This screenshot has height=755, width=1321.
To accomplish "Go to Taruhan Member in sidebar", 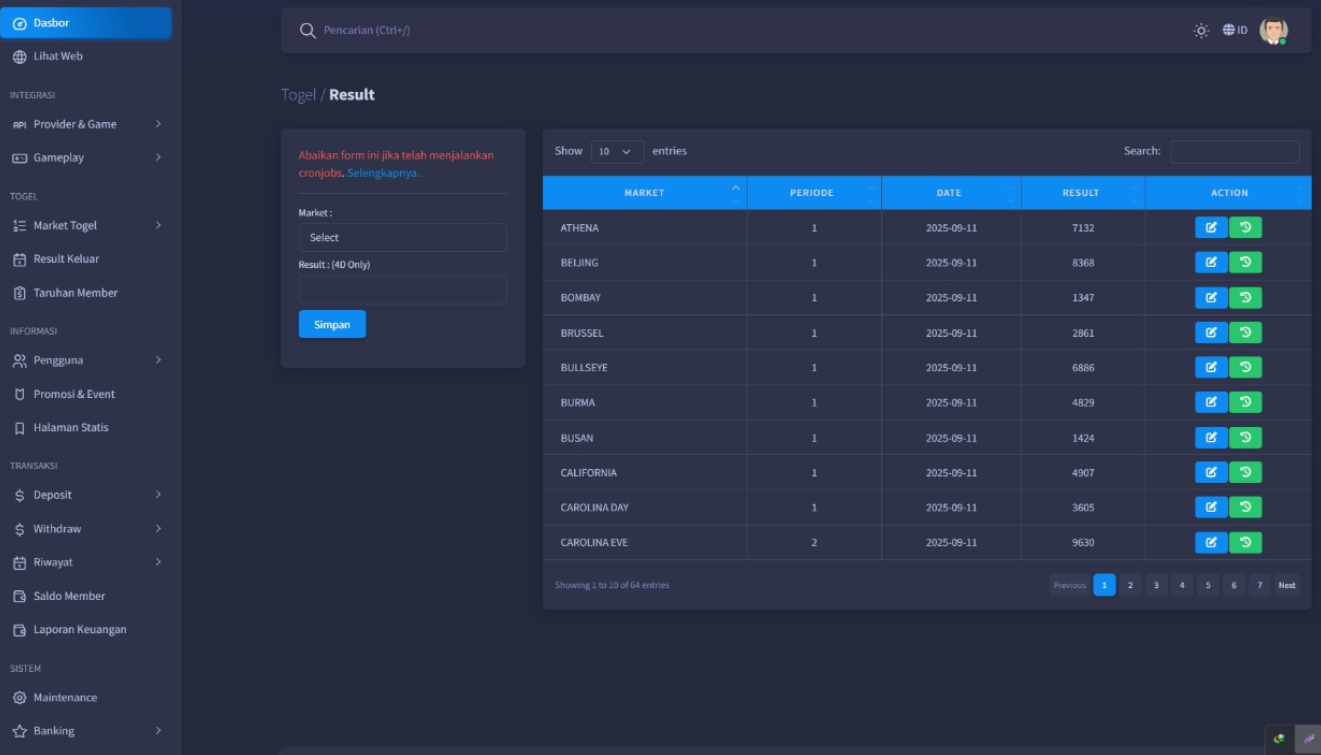I will [x=75, y=293].
